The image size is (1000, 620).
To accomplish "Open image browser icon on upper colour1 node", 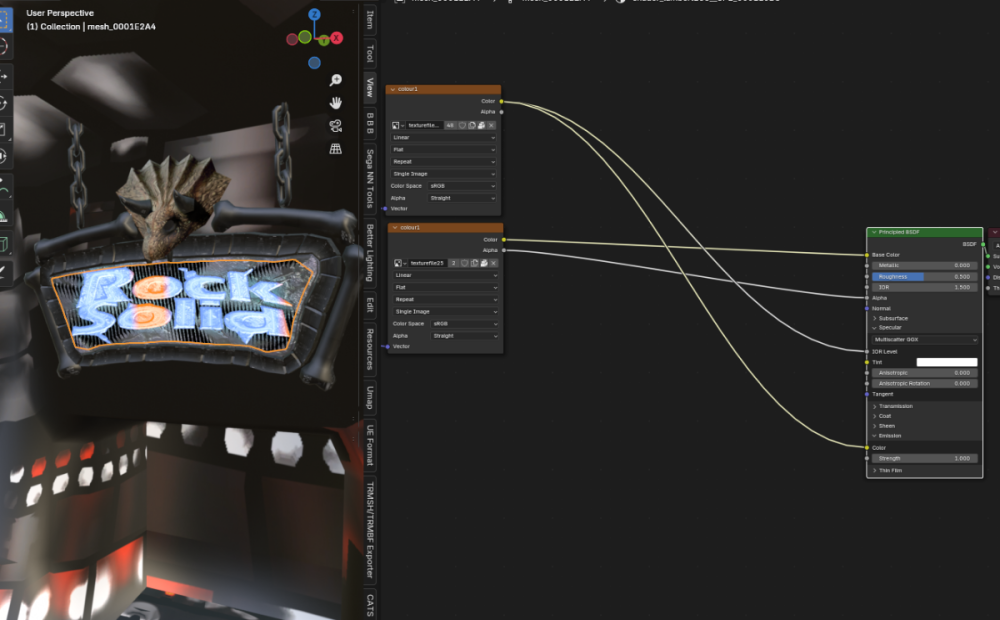I will (398, 126).
